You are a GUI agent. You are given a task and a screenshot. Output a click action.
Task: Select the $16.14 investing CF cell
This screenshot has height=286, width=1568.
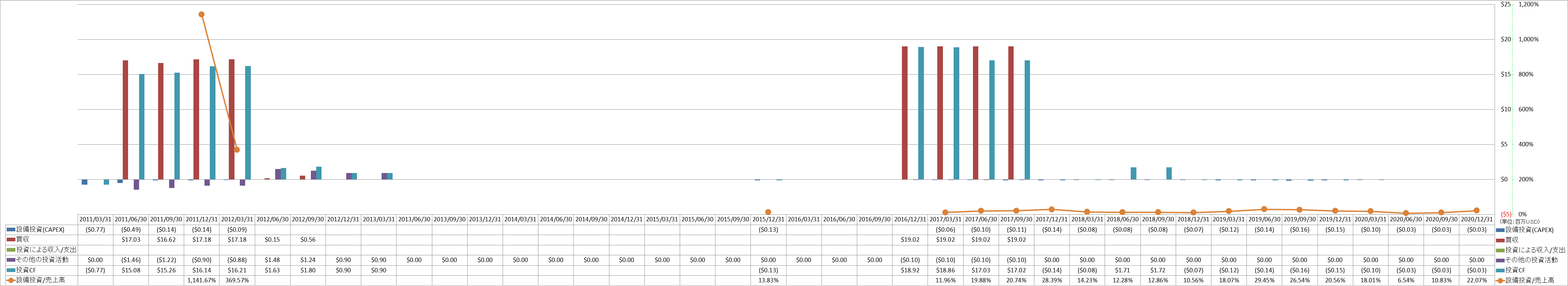(x=201, y=270)
